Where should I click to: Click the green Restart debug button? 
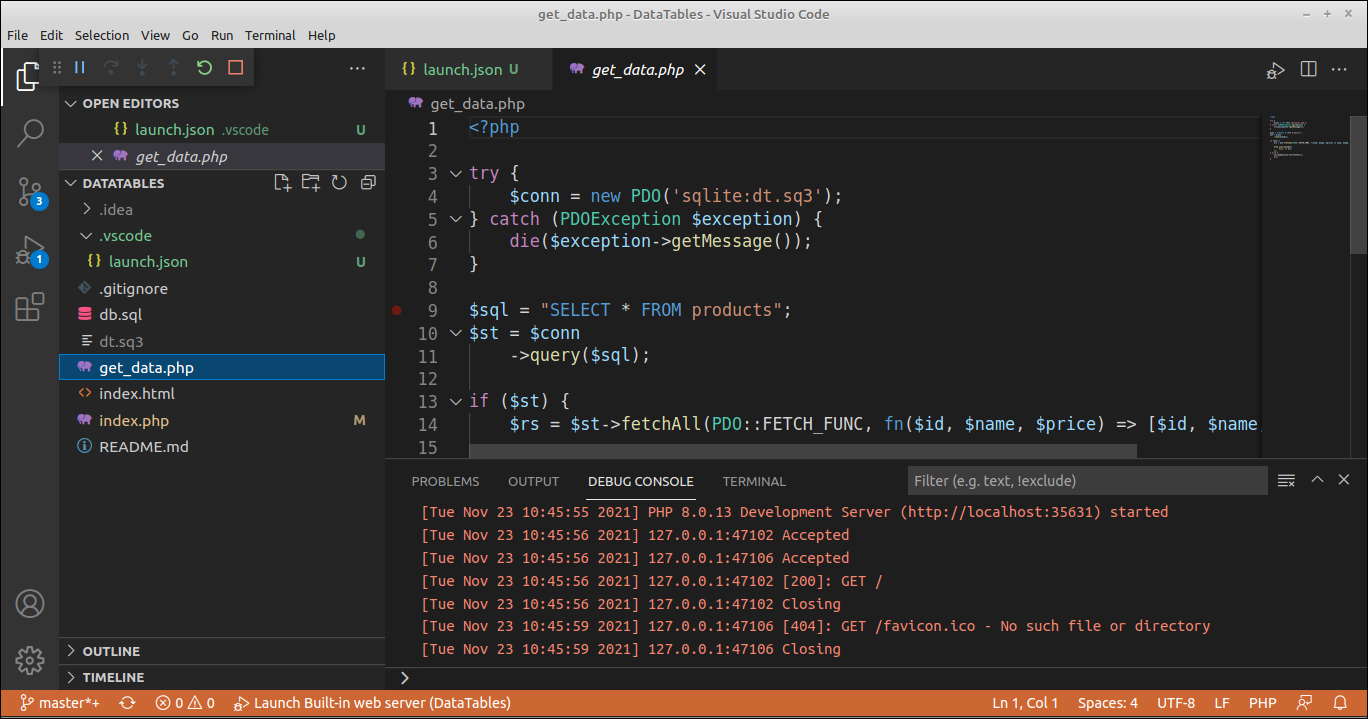[204, 67]
